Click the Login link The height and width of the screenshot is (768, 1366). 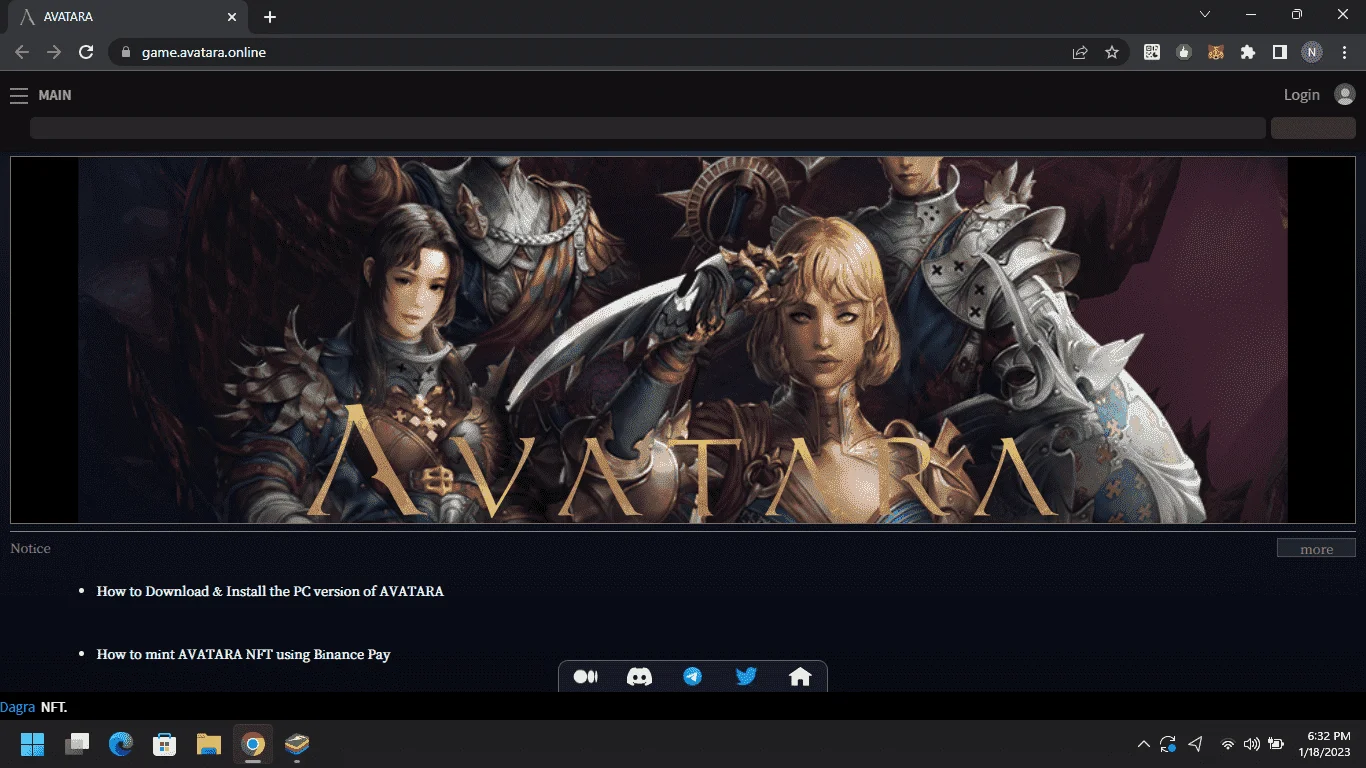(x=1302, y=95)
